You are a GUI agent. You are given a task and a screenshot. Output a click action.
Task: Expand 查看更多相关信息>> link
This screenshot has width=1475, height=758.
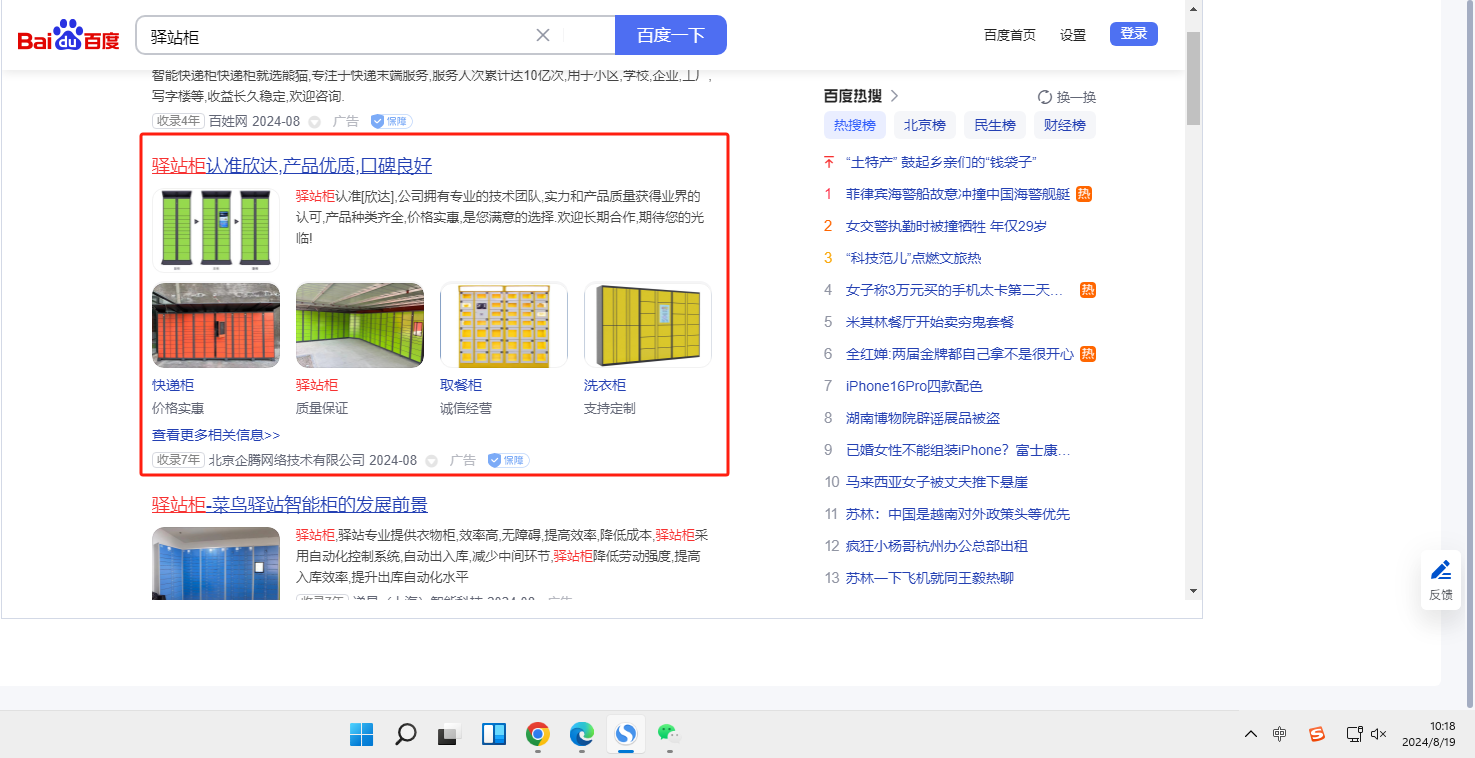tap(216, 435)
